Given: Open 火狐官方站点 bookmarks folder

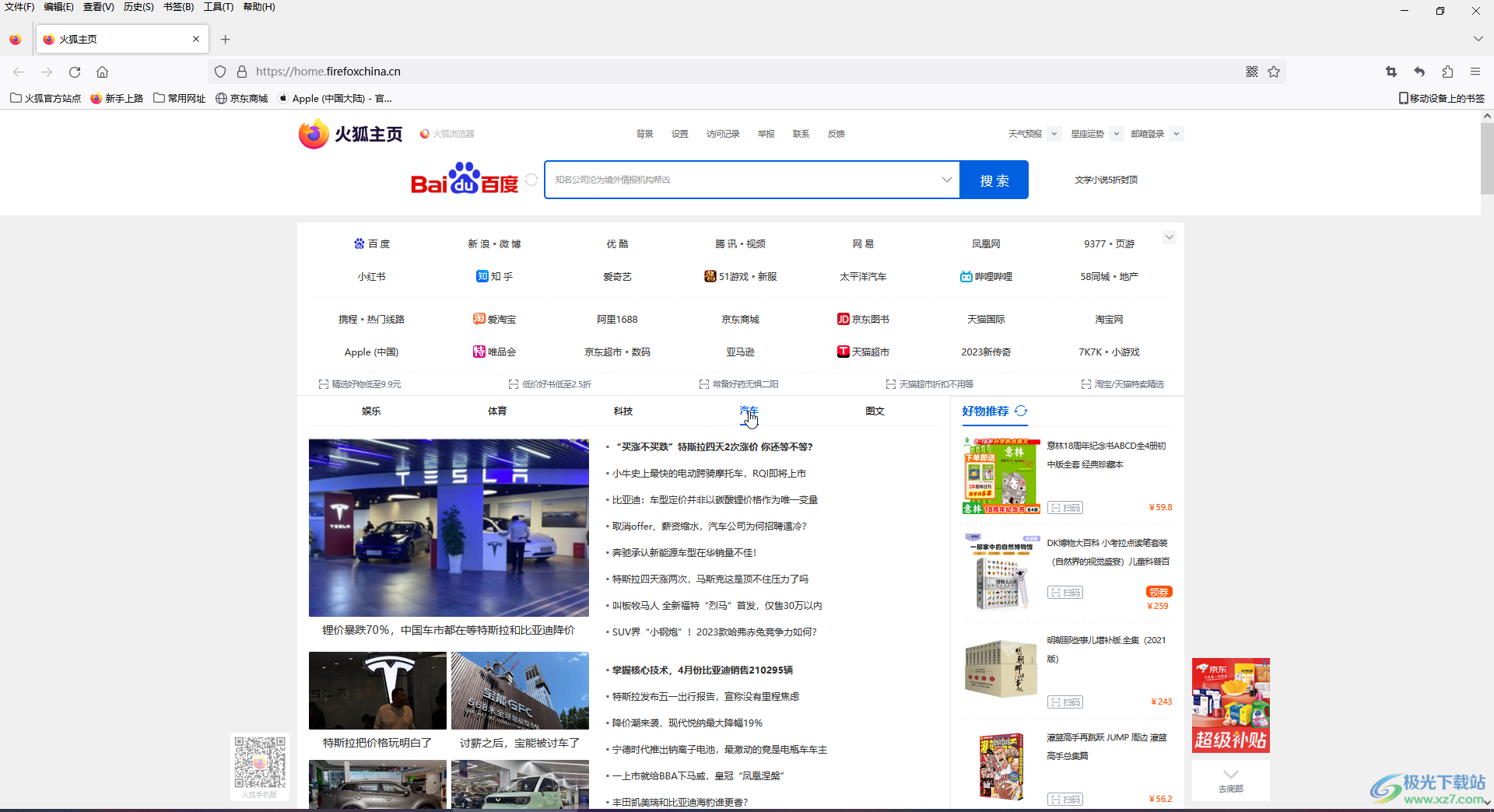Looking at the screenshot, I should click(x=45, y=98).
